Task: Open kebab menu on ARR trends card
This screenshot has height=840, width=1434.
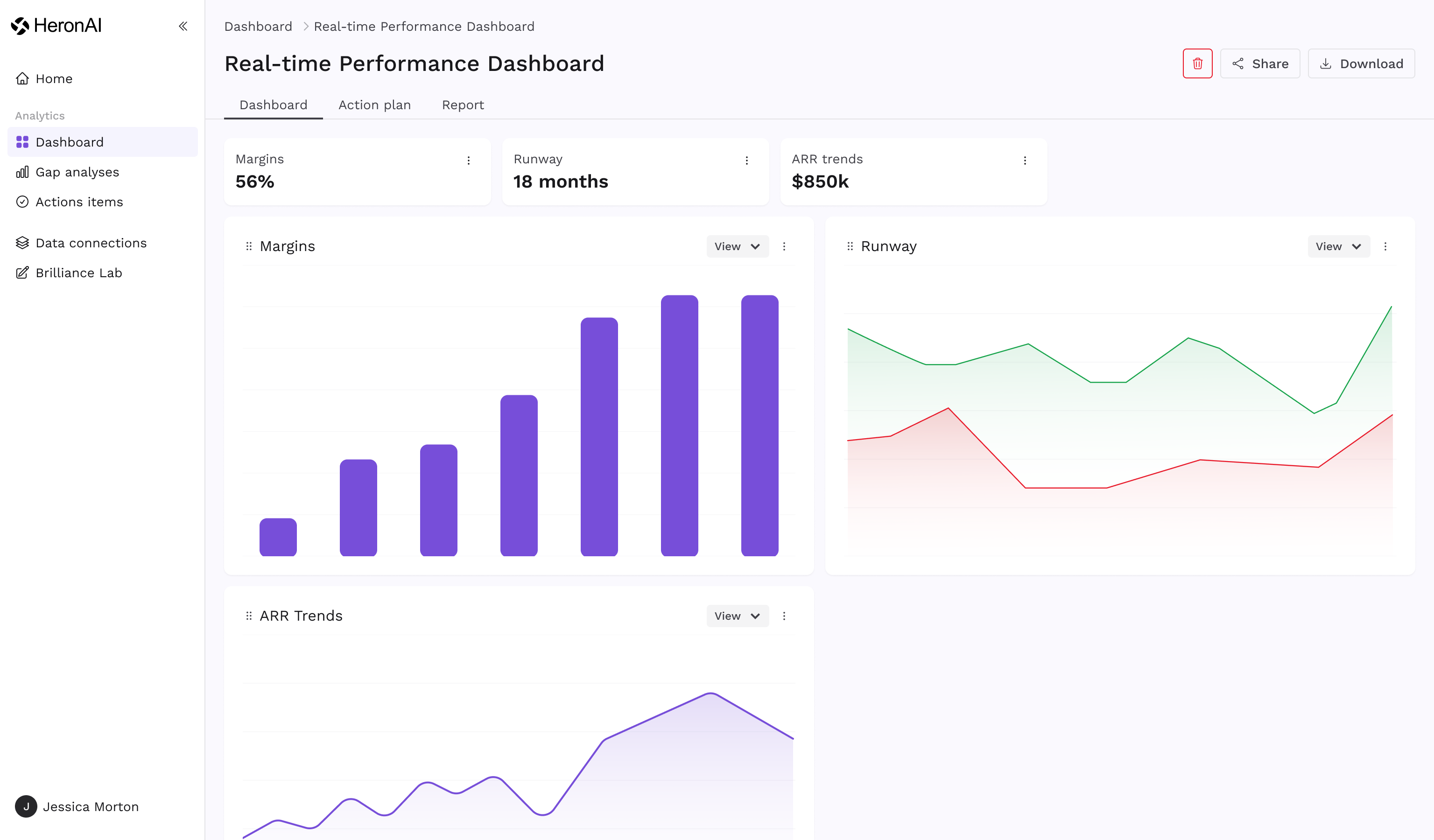Action: click(1024, 161)
